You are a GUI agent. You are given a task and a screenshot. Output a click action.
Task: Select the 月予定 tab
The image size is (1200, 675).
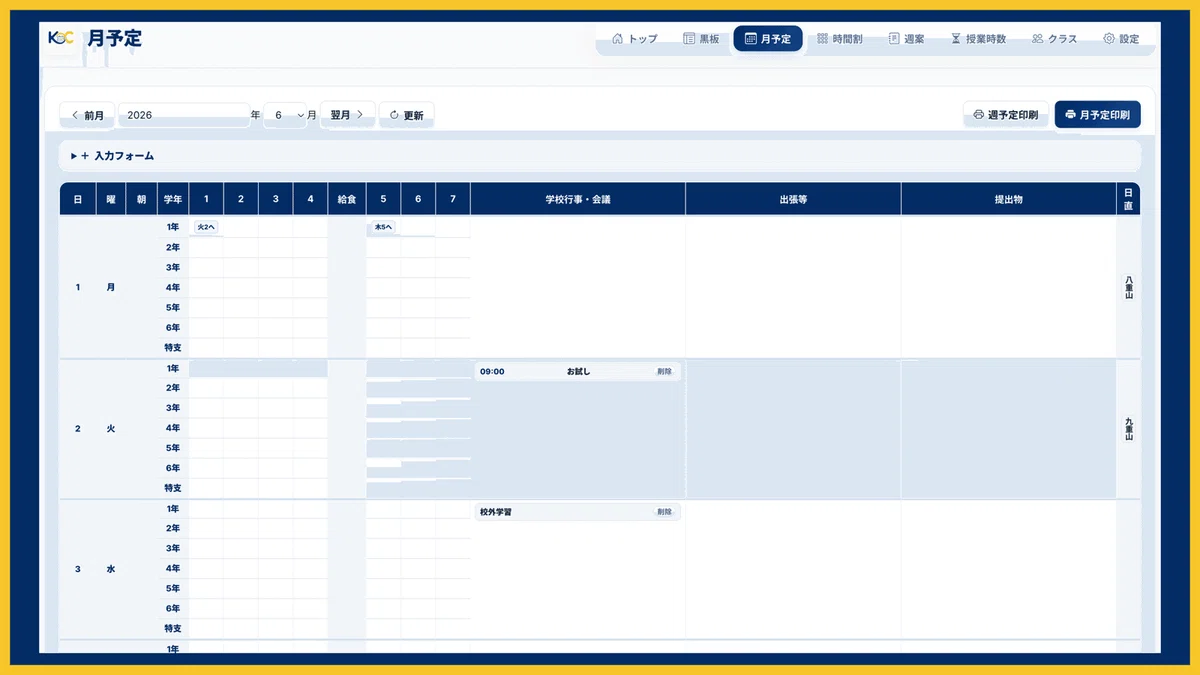[x=768, y=39]
